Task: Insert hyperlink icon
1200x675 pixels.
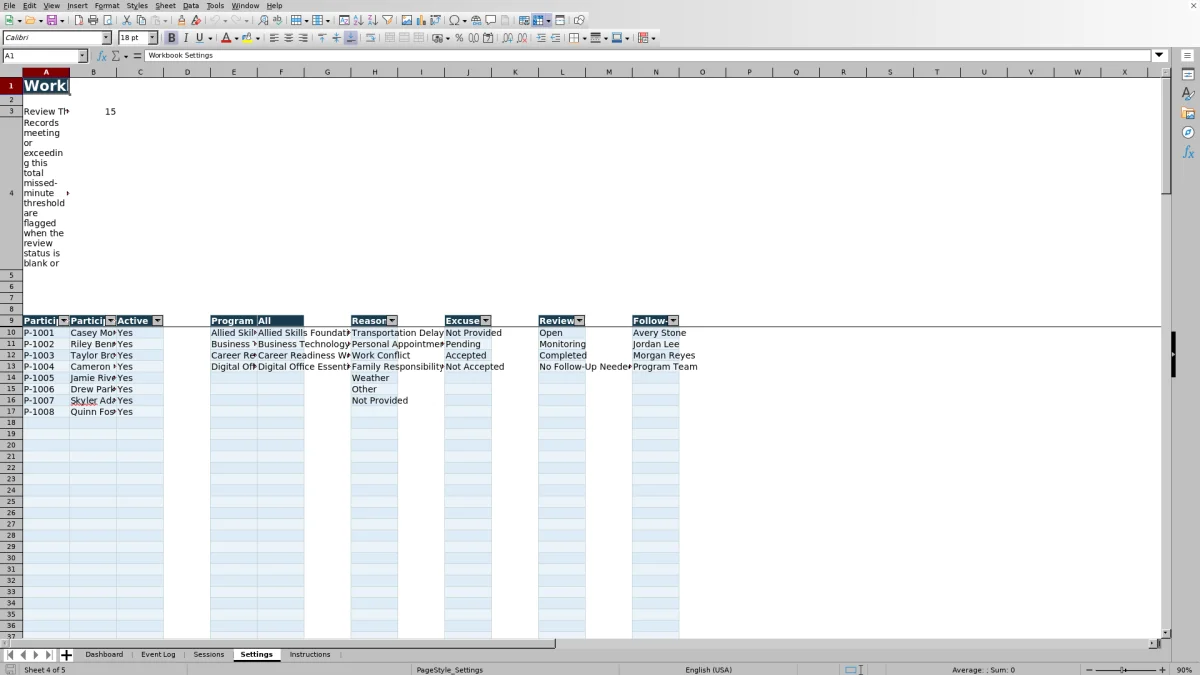Action: pyautogui.click(x=476, y=20)
